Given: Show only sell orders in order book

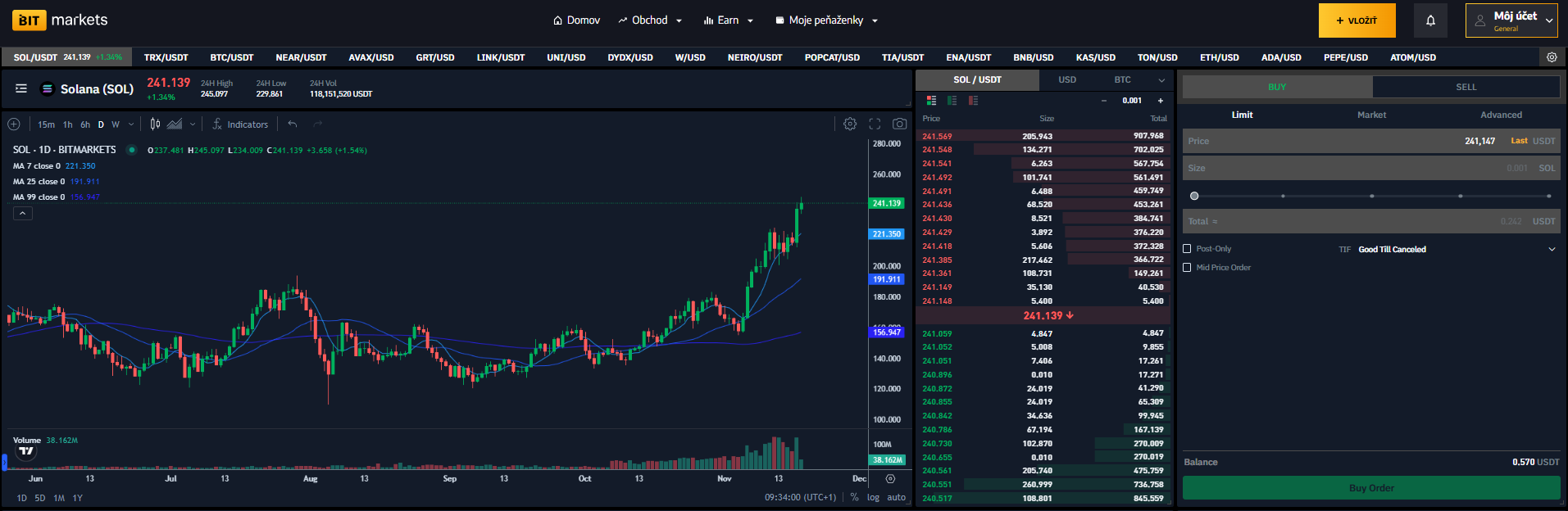Looking at the screenshot, I should pyautogui.click(x=973, y=101).
